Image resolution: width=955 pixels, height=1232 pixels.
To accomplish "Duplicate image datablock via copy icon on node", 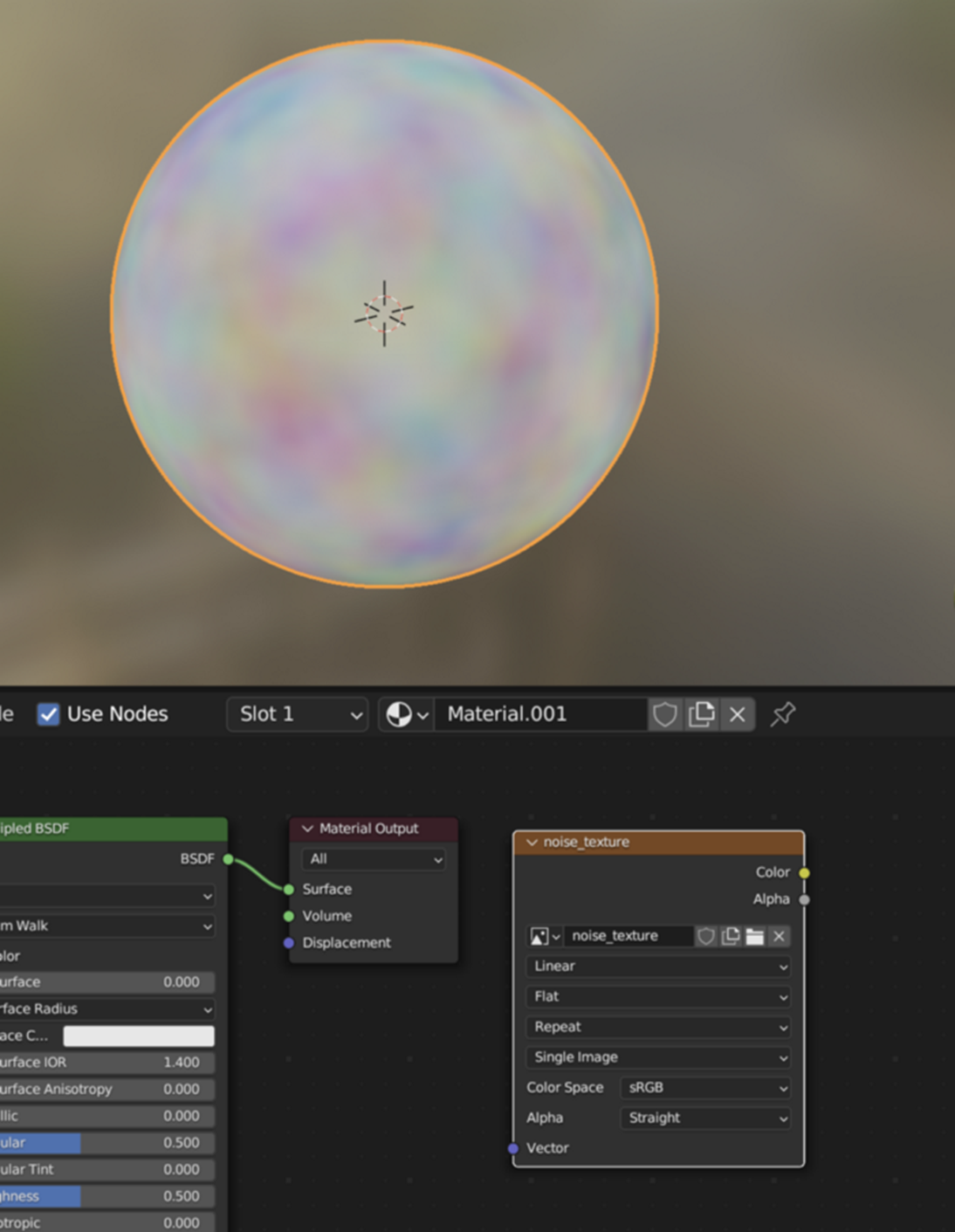I will (731, 935).
